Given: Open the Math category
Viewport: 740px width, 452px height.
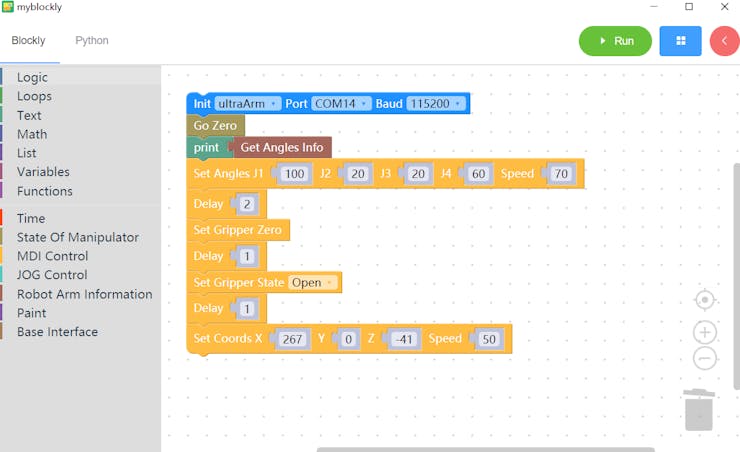Looking at the screenshot, I should [x=80, y=134].
